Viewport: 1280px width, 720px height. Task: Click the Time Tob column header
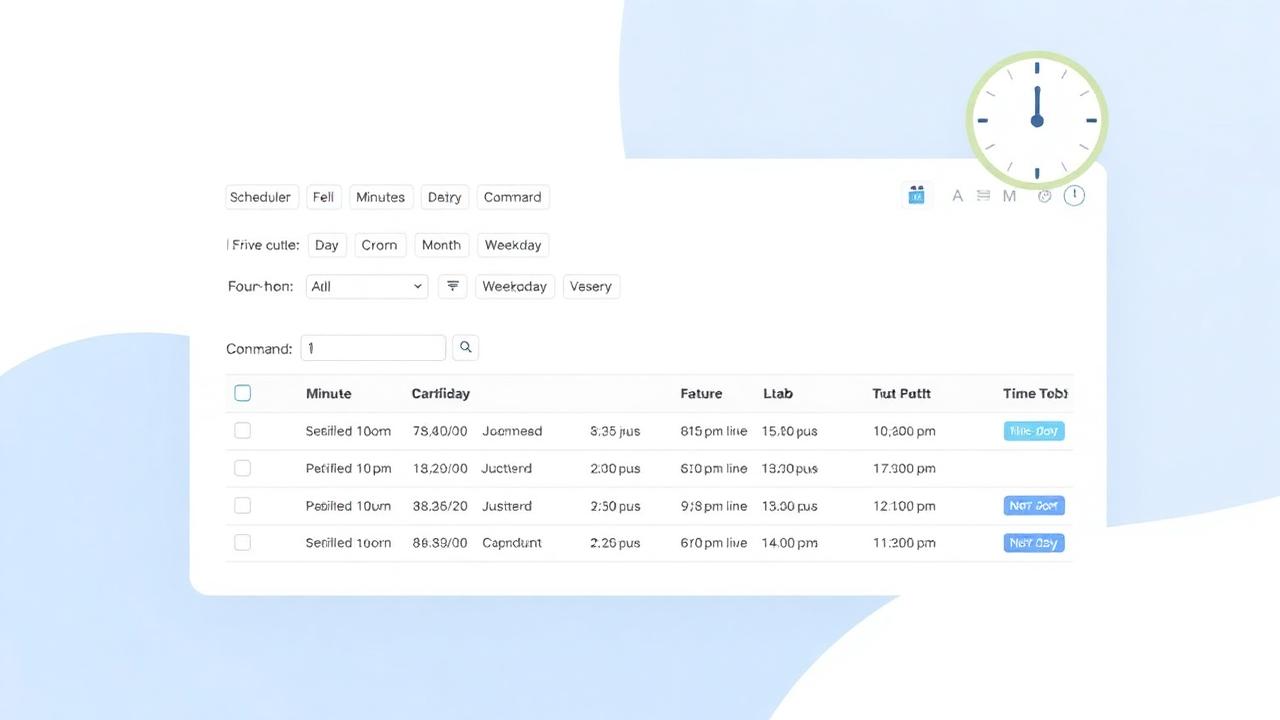pos(1036,393)
